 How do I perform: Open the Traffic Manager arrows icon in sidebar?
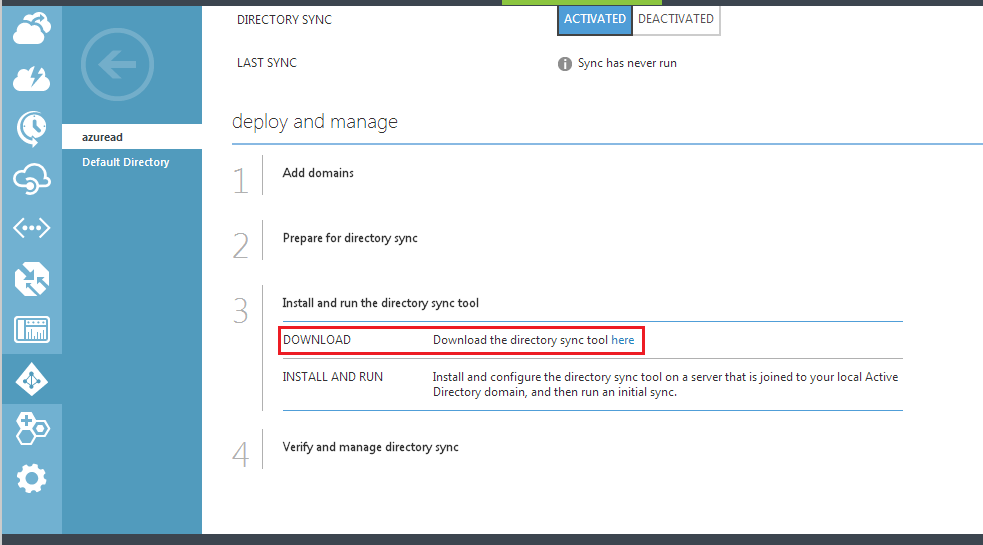click(32, 279)
